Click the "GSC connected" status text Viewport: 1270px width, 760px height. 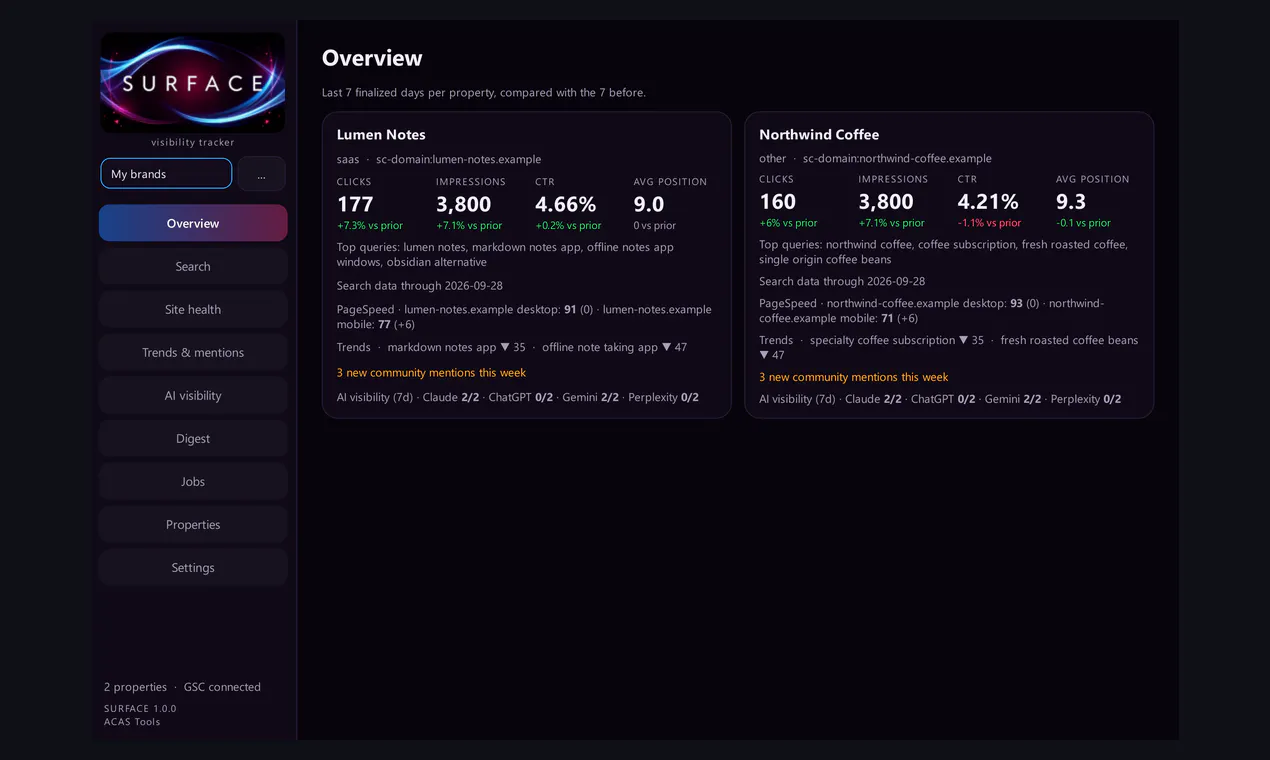pos(222,687)
